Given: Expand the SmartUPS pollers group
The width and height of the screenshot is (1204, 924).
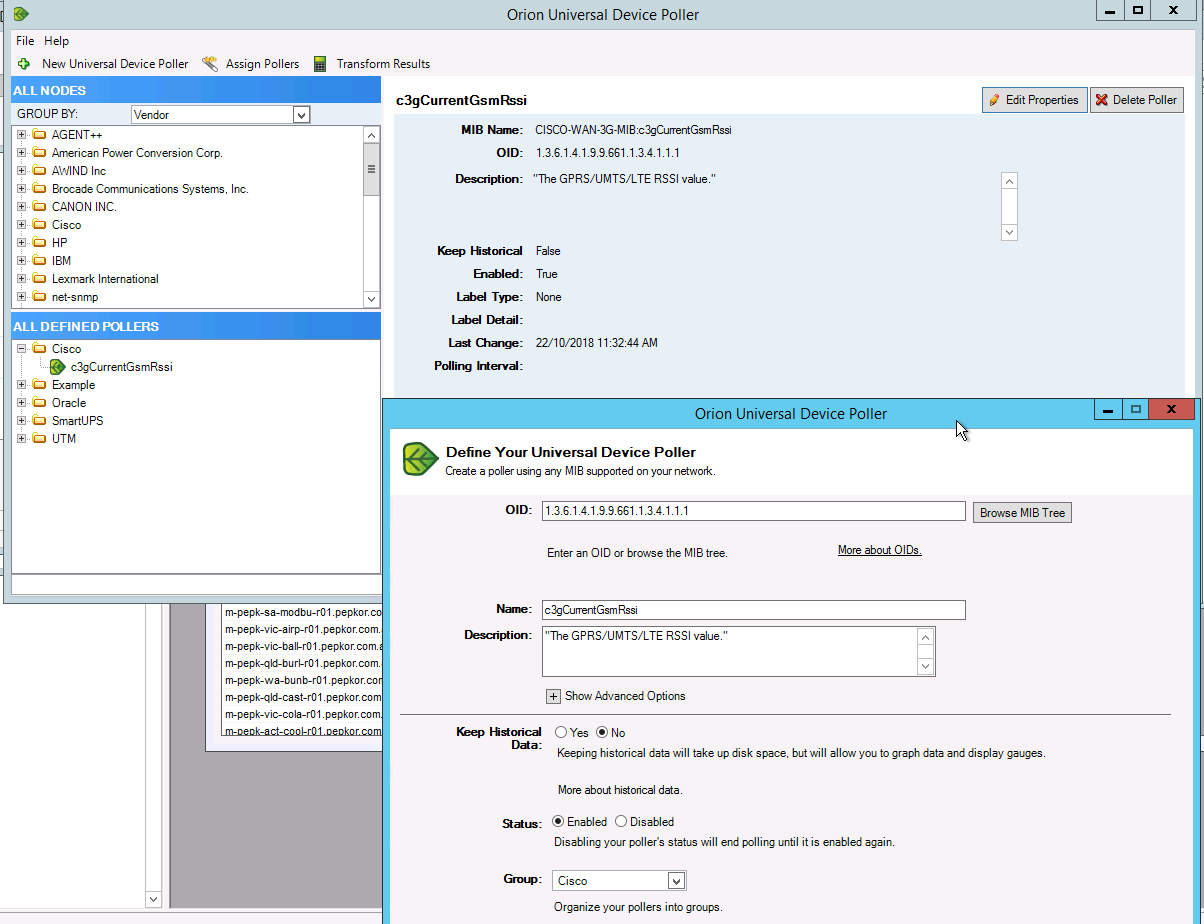Looking at the screenshot, I should [x=21, y=421].
